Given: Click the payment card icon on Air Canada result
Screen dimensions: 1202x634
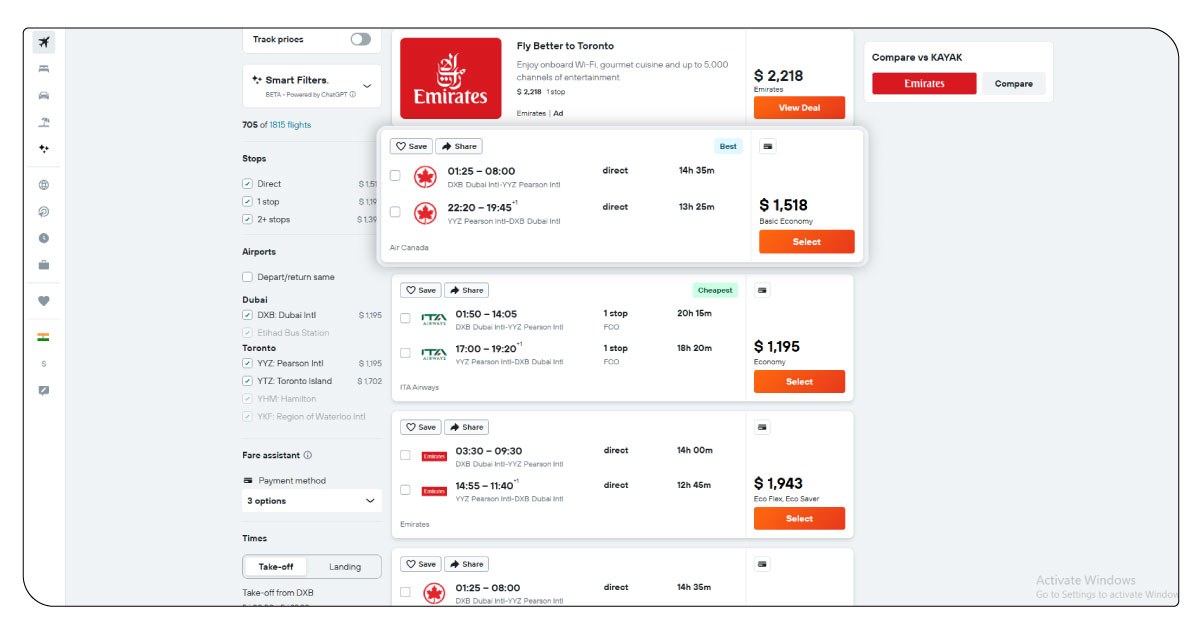Looking at the screenshot, I should click(x=766, y=146).
